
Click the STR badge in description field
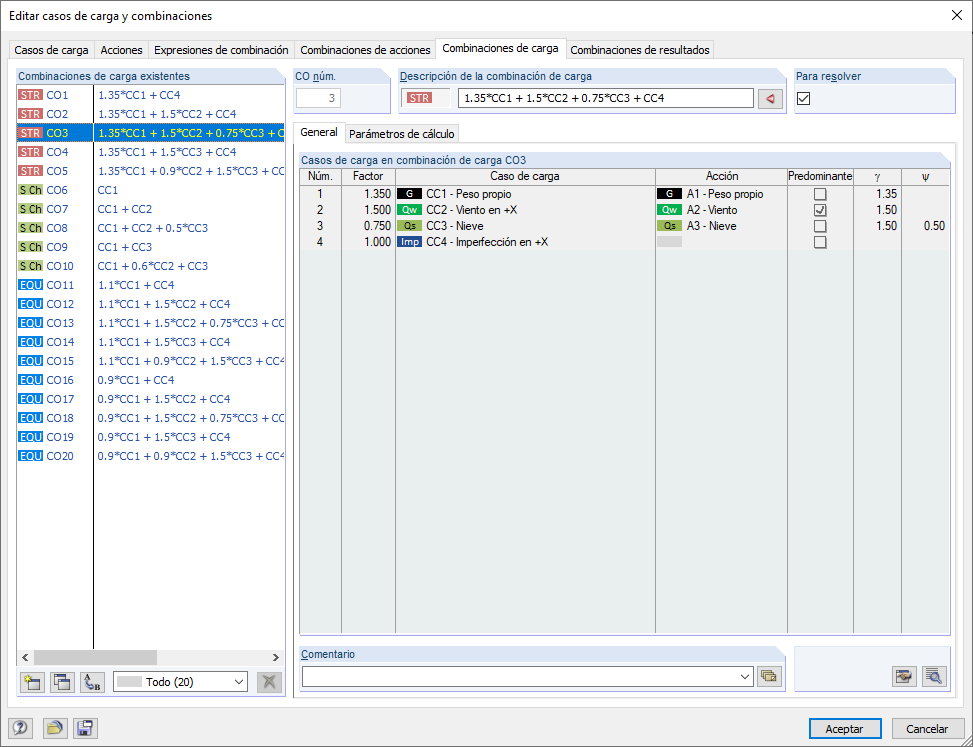coord(419,98)
